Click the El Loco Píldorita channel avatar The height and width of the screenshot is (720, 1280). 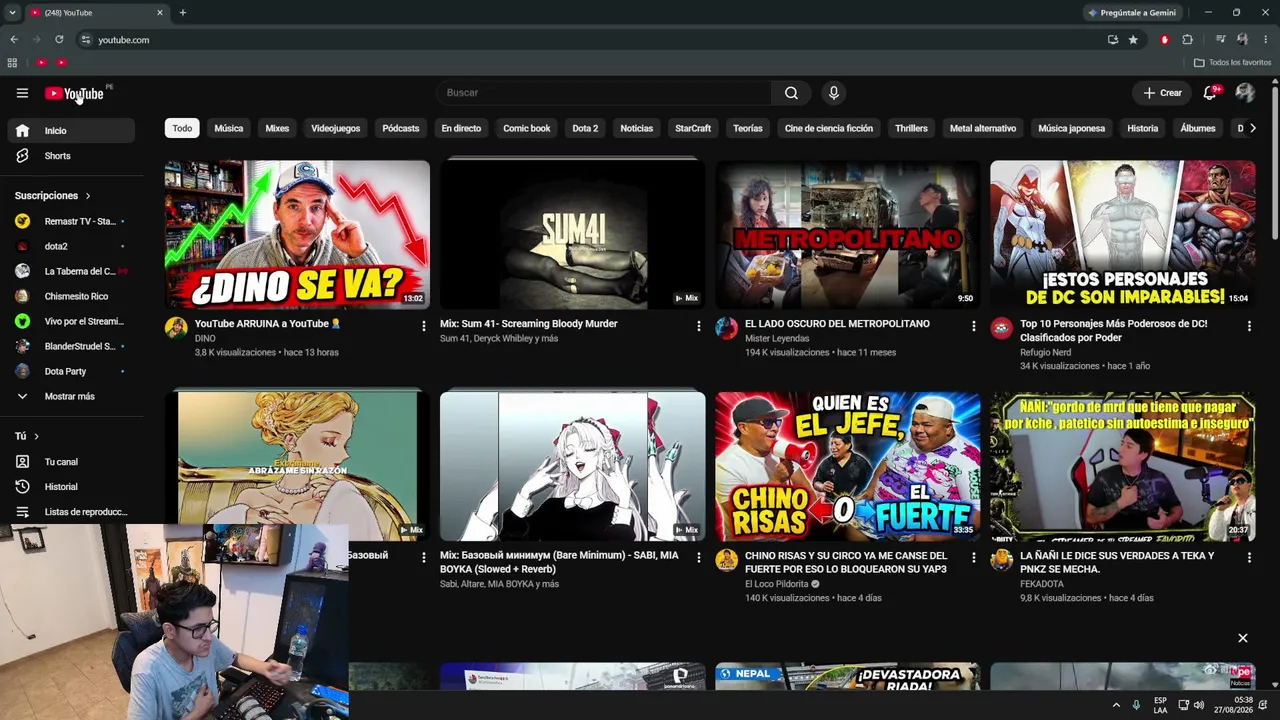pos(726,560)
